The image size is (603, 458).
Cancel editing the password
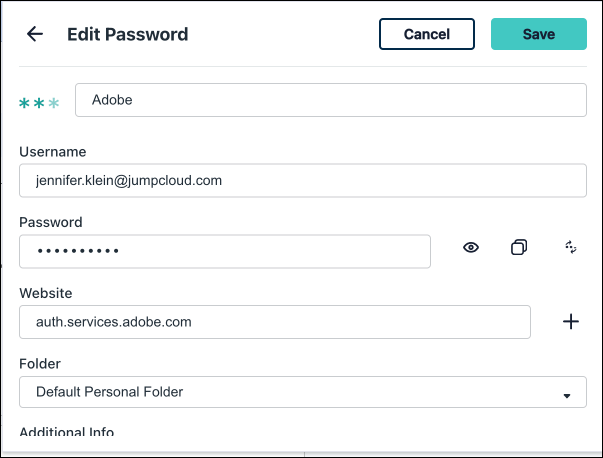pos(427,34)
